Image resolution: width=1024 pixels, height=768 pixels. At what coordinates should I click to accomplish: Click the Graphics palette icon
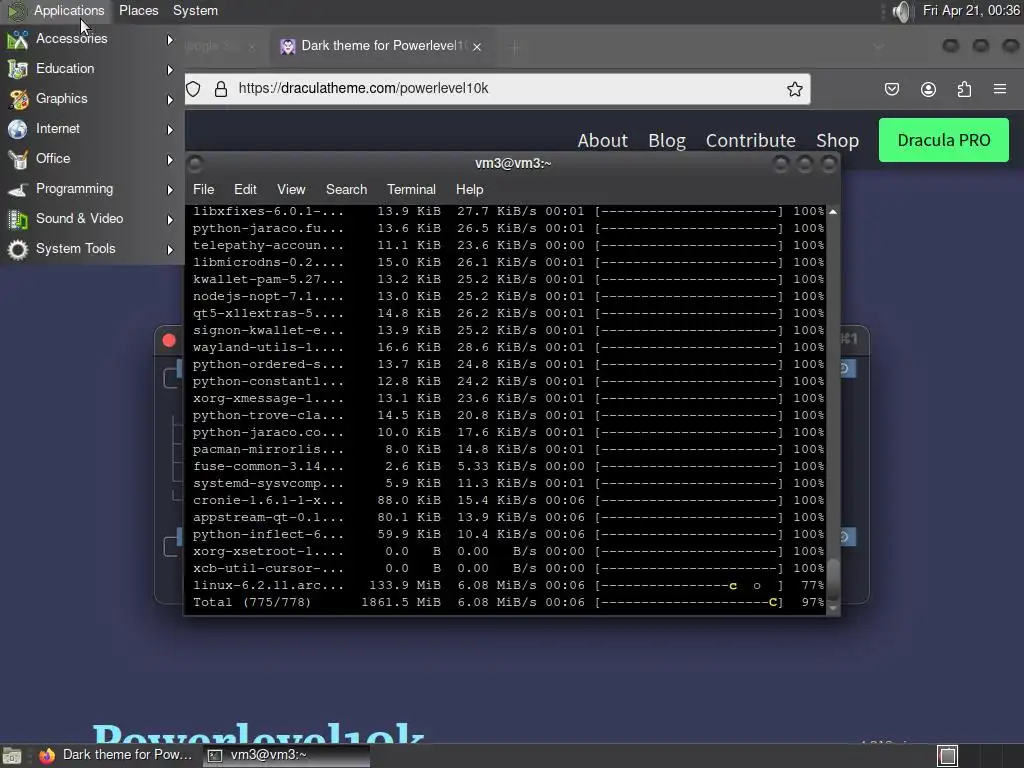click(18, 99)
